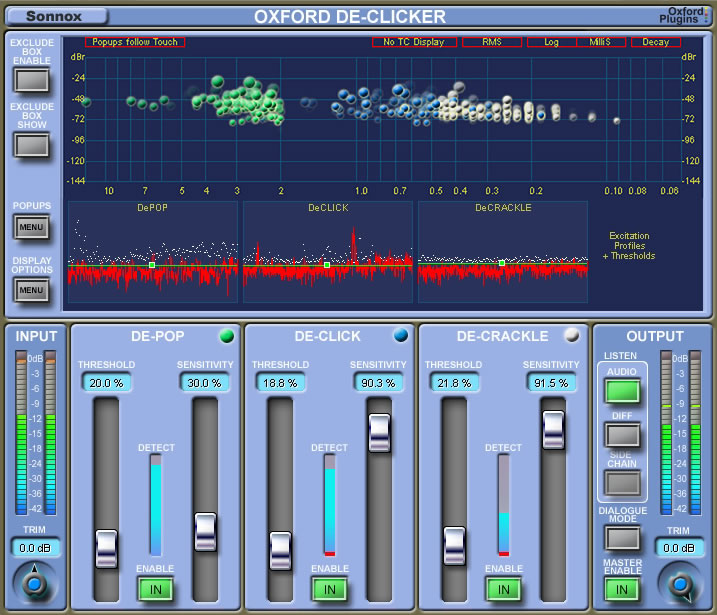The height and width of the screenshot is (615, 717).
Task: Click the Output level meter
Action: pyautogui.click(x=680, y=433)
